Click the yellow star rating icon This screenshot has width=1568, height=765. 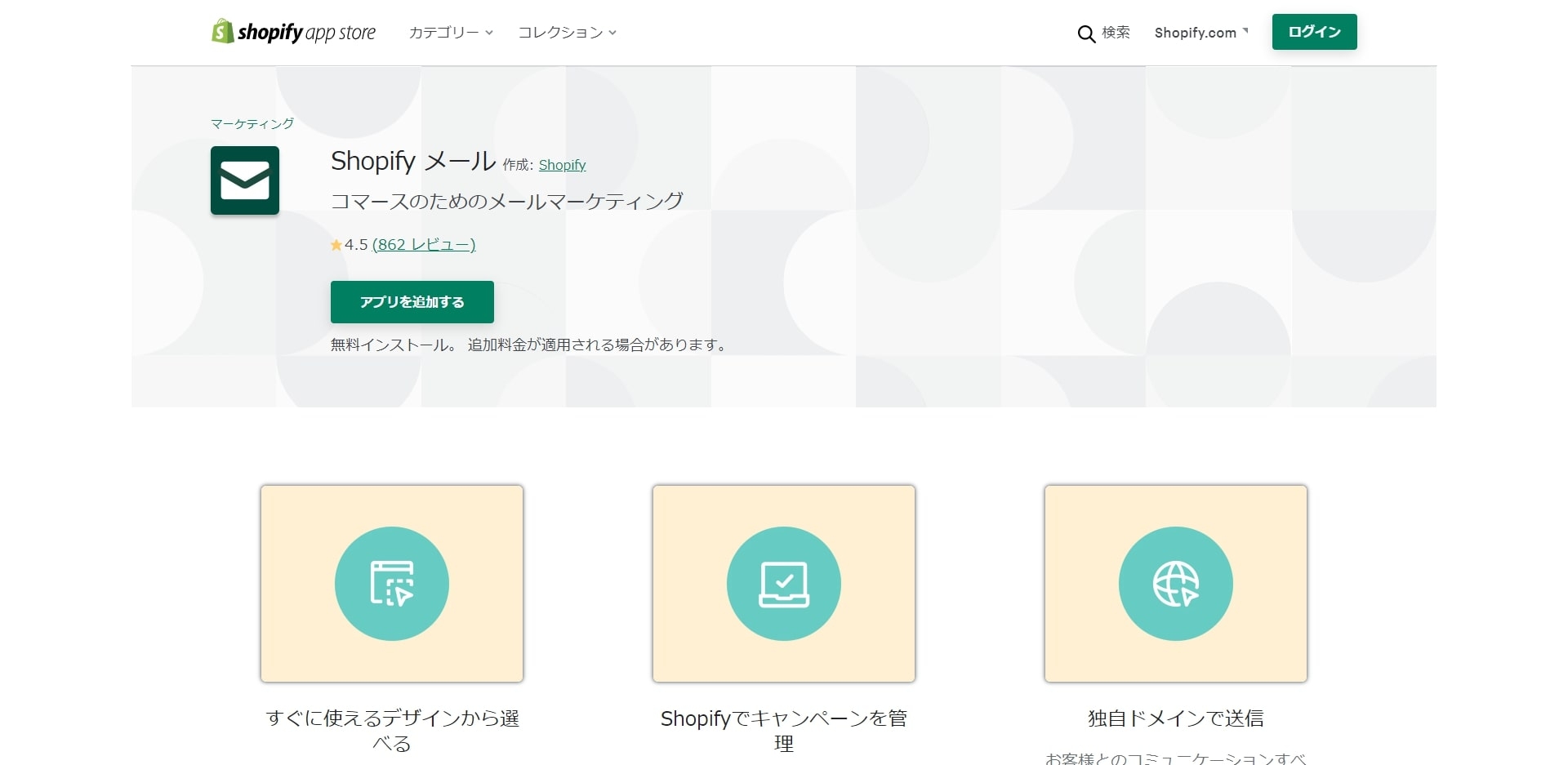pyautogui.click(x=336, y=245)
